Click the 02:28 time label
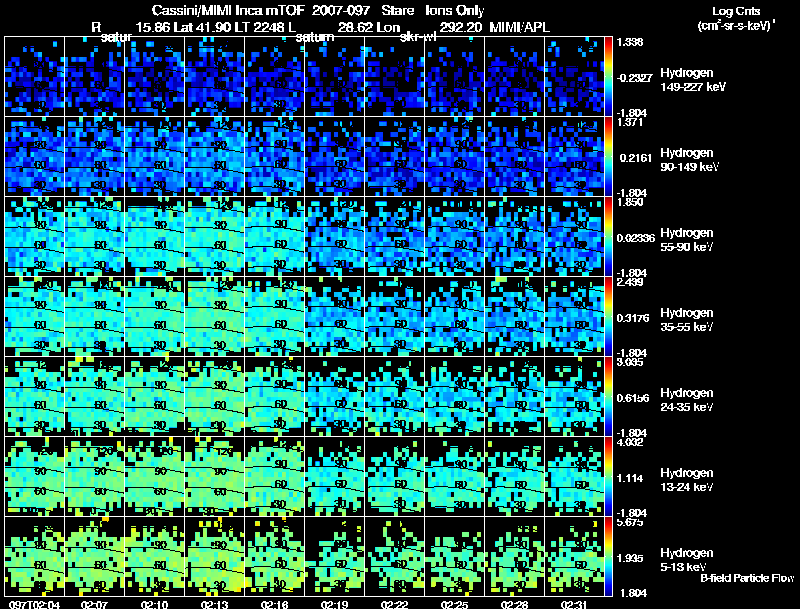 pos(514,605)
